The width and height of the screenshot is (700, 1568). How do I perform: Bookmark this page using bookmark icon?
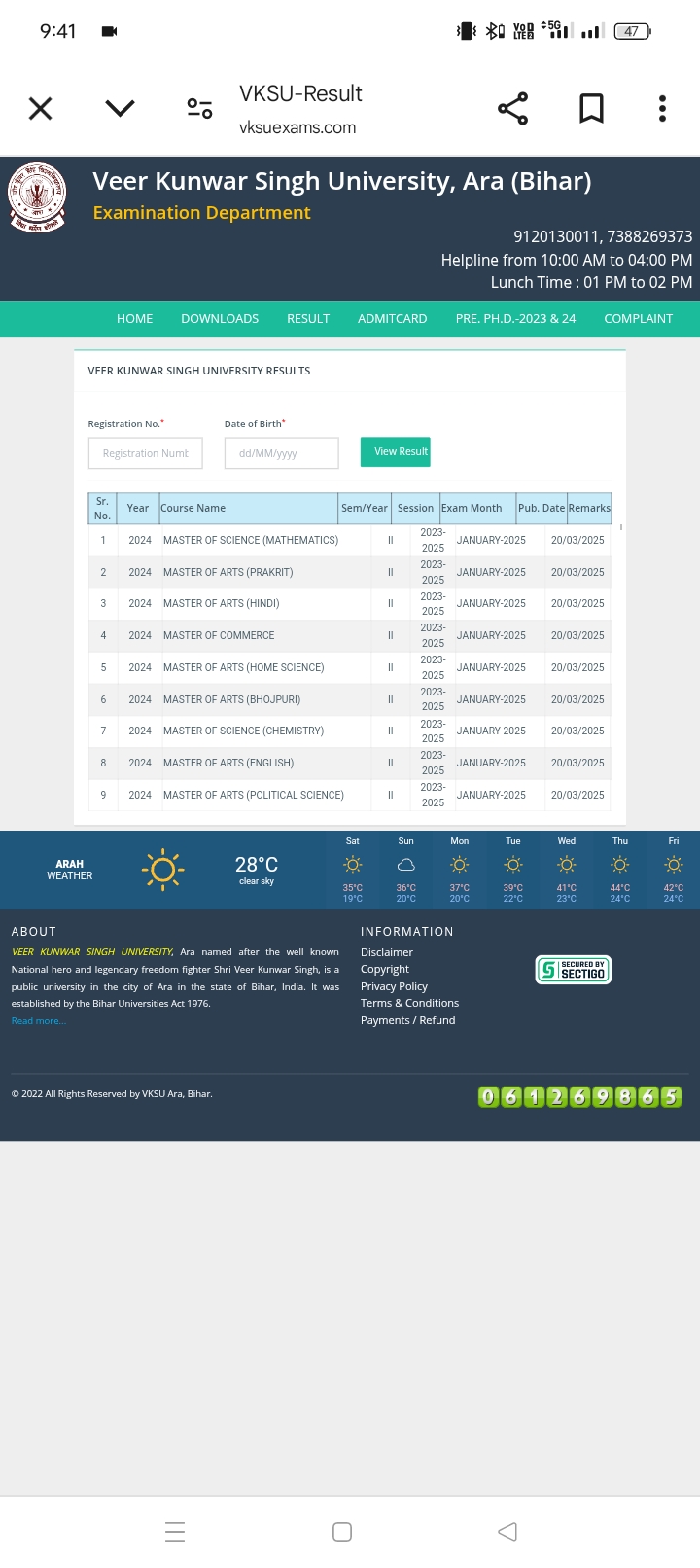coord(591,108)
